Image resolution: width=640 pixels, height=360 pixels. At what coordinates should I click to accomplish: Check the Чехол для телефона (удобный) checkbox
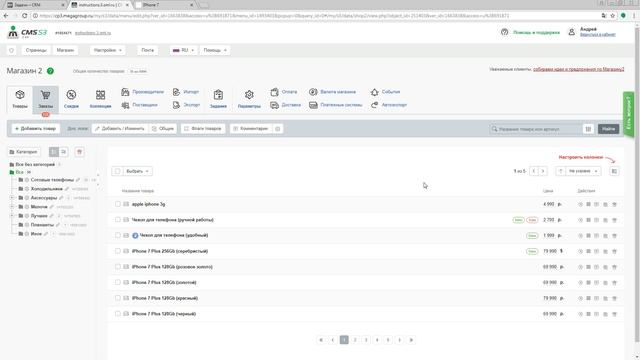click(118, 236)
